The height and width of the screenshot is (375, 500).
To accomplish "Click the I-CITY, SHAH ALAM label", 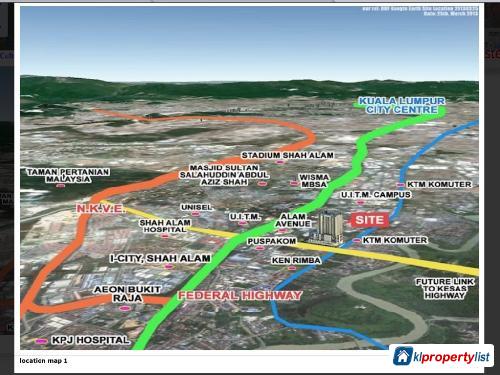I will 160,258.
